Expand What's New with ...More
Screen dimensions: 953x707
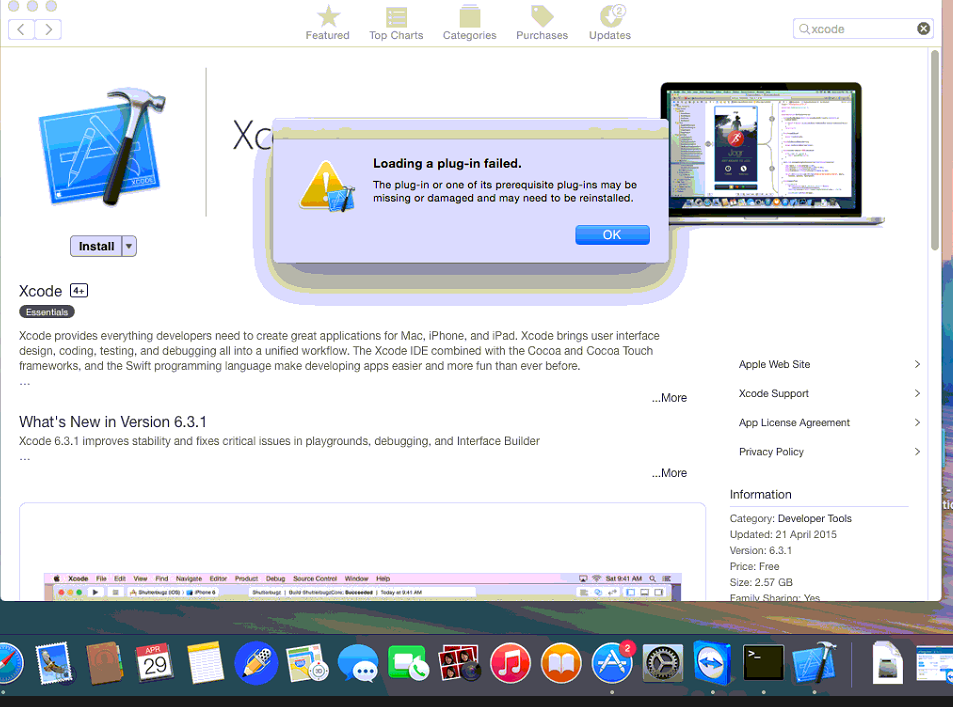[669, 473]
